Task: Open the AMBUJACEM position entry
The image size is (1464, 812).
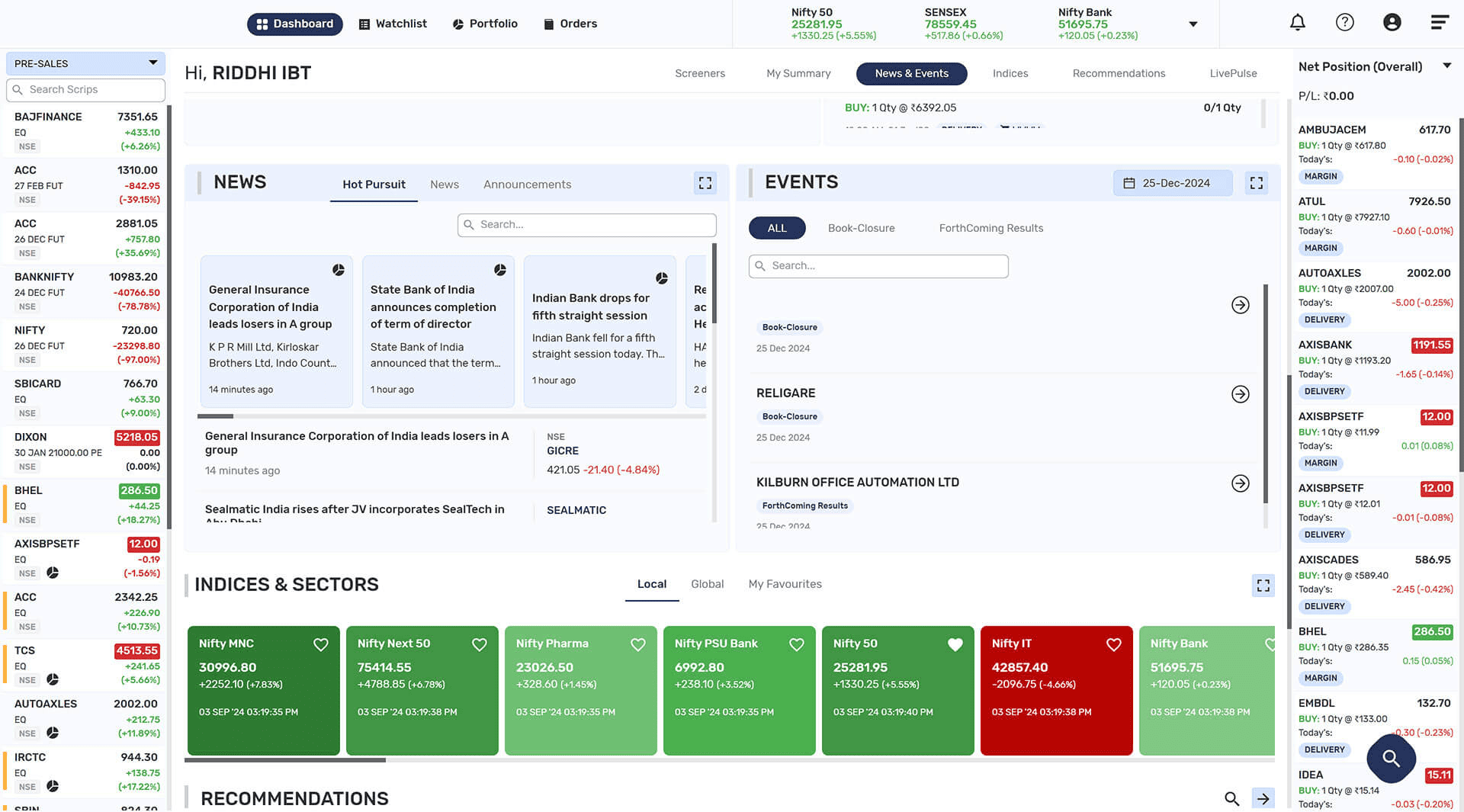Action: (1375, 152)
